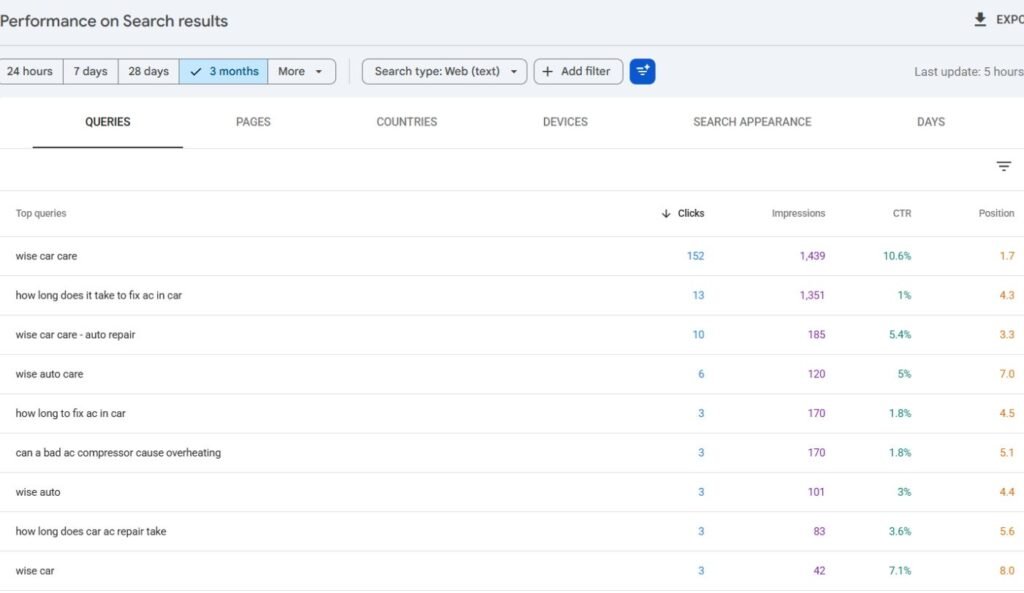Click the 7.0 position value
The width and height of the screenshot is (1024, 593).
click(1007, 374)
